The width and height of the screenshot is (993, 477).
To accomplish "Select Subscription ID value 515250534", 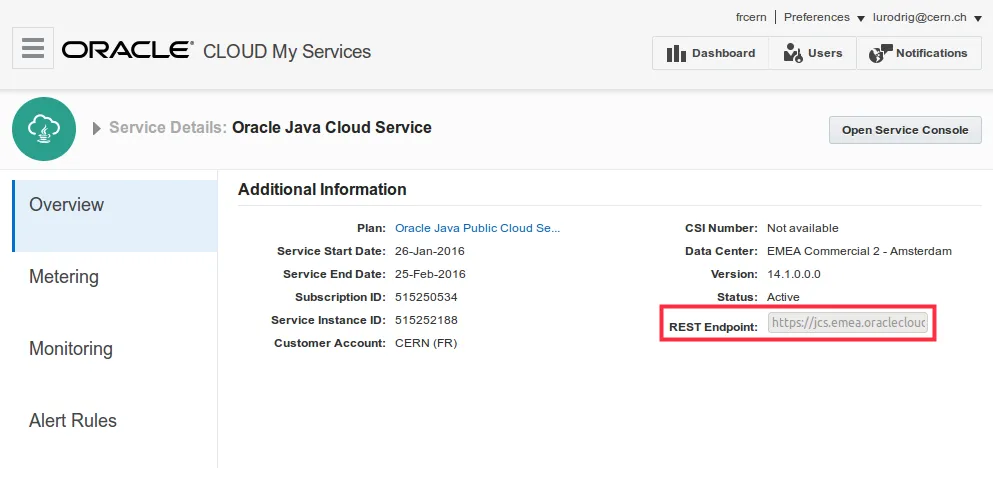I will pos(426,297).
